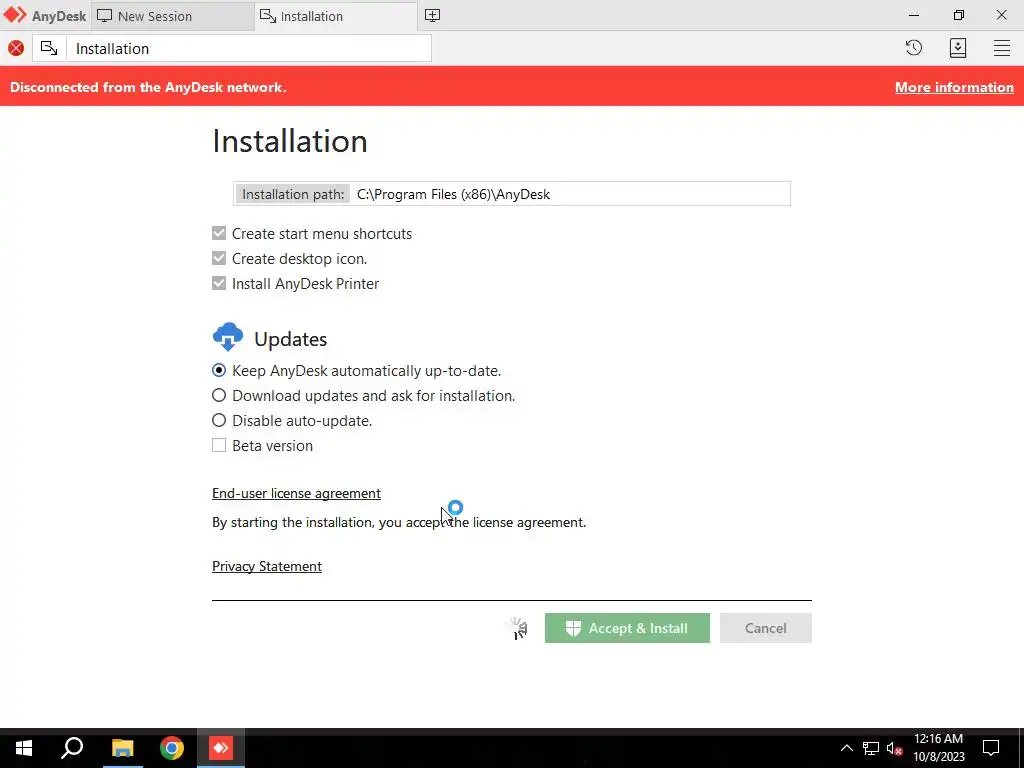Viewport: 1024px width, 768px height.
Task: Minimize the AnyDesk window
Action: tap(914, 15)
